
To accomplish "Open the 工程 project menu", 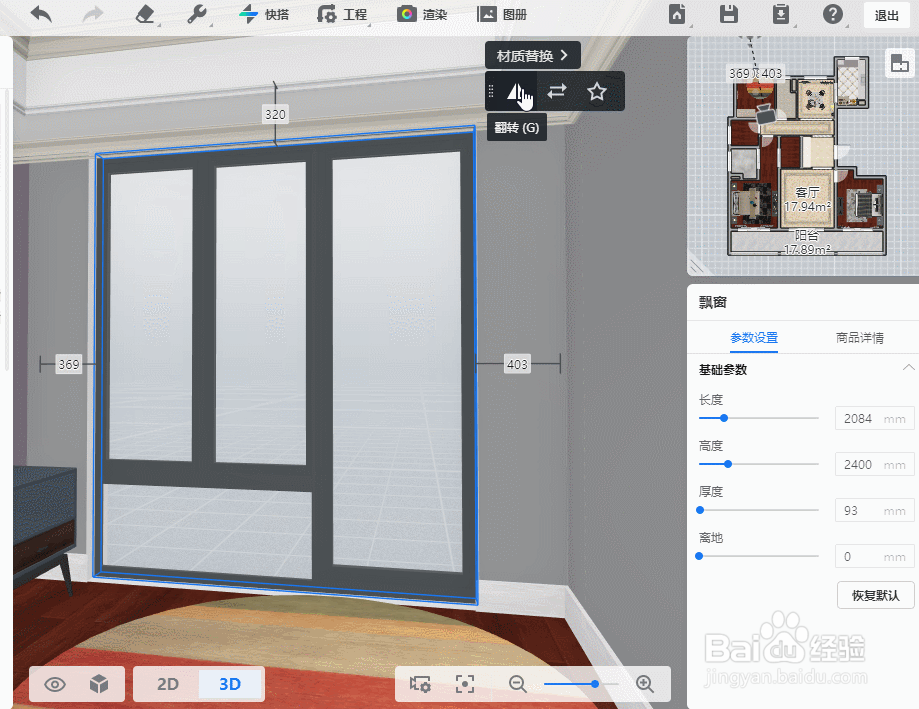I will click(342, 14).
